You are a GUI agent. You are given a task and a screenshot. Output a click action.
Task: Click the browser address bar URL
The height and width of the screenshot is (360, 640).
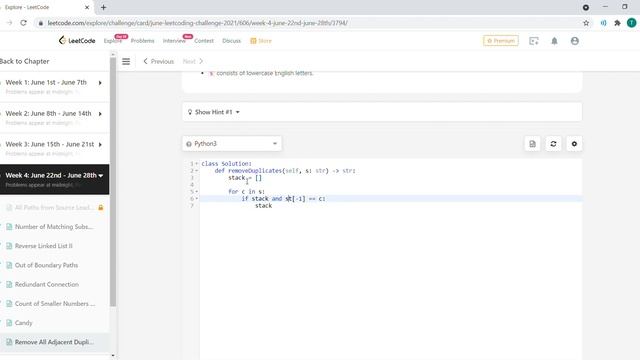click(198, 23)
